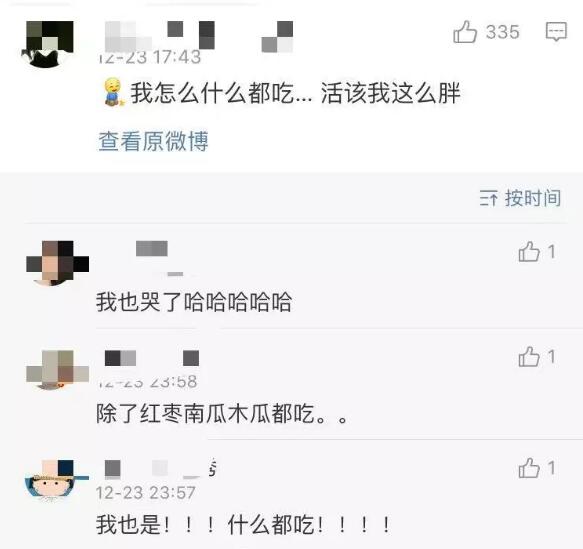This screenshot has width=583, height=549.
Task: Select comment text 我怎么什么都吃… 活该我这么胖
Action: [295, 93]
